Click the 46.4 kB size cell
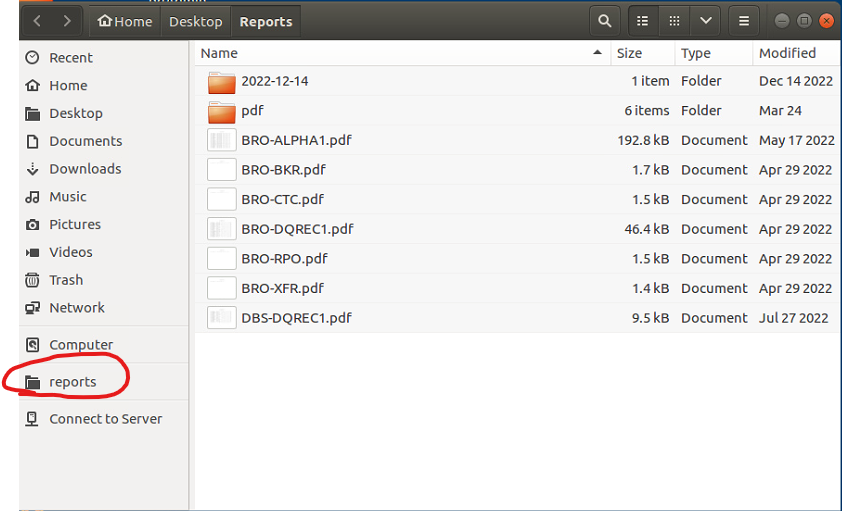This screenshot has height=511, width=842. coord(647,229)
